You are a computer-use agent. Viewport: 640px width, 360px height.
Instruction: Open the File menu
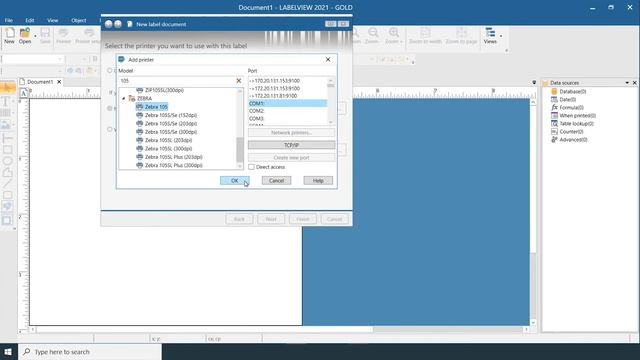[x=9, y=20]
